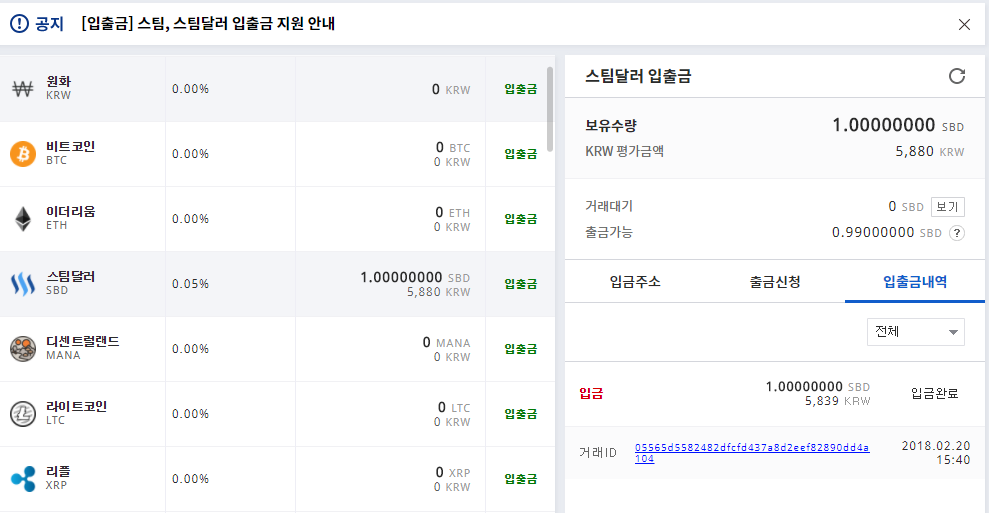
Task: Click the 보기 button next to 거래대기
Action: point(947,207)
